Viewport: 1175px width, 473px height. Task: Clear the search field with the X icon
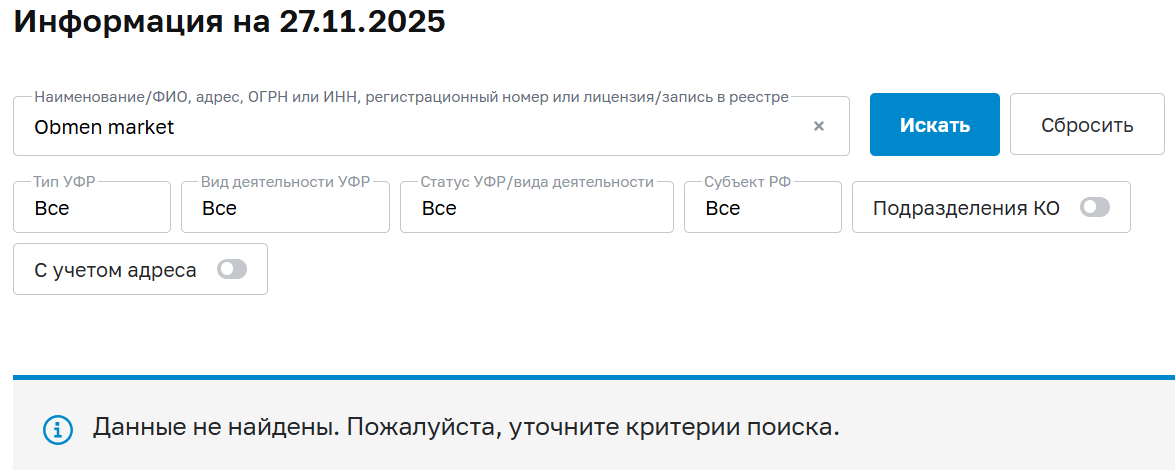tap(819, 126)
